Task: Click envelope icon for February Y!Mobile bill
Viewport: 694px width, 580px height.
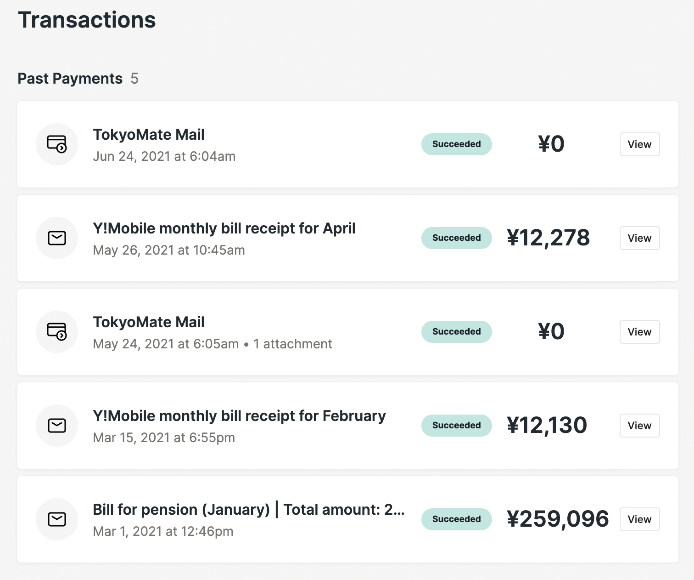Action: [57, 425]
